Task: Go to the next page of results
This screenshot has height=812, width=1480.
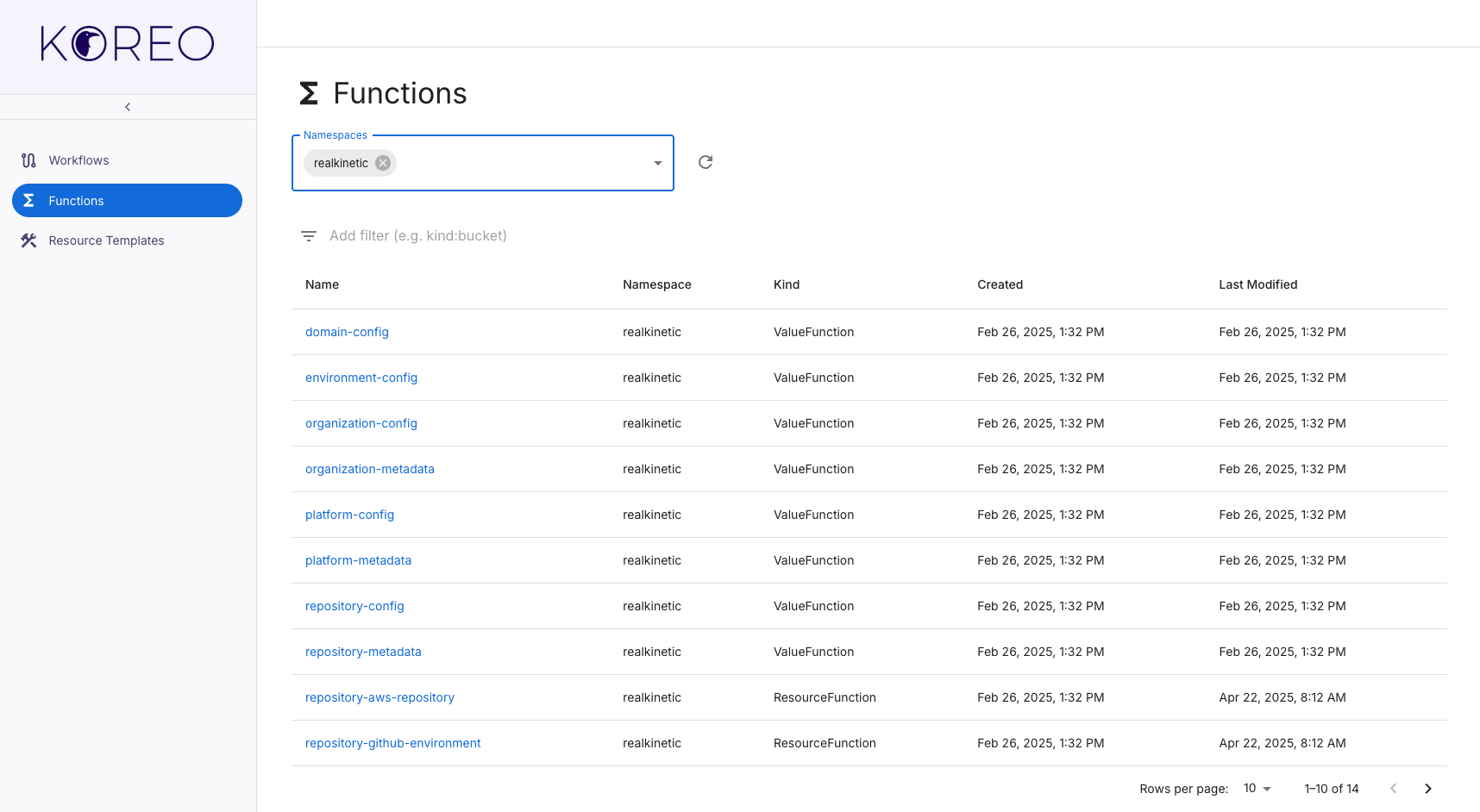Action: (1427, 788)
